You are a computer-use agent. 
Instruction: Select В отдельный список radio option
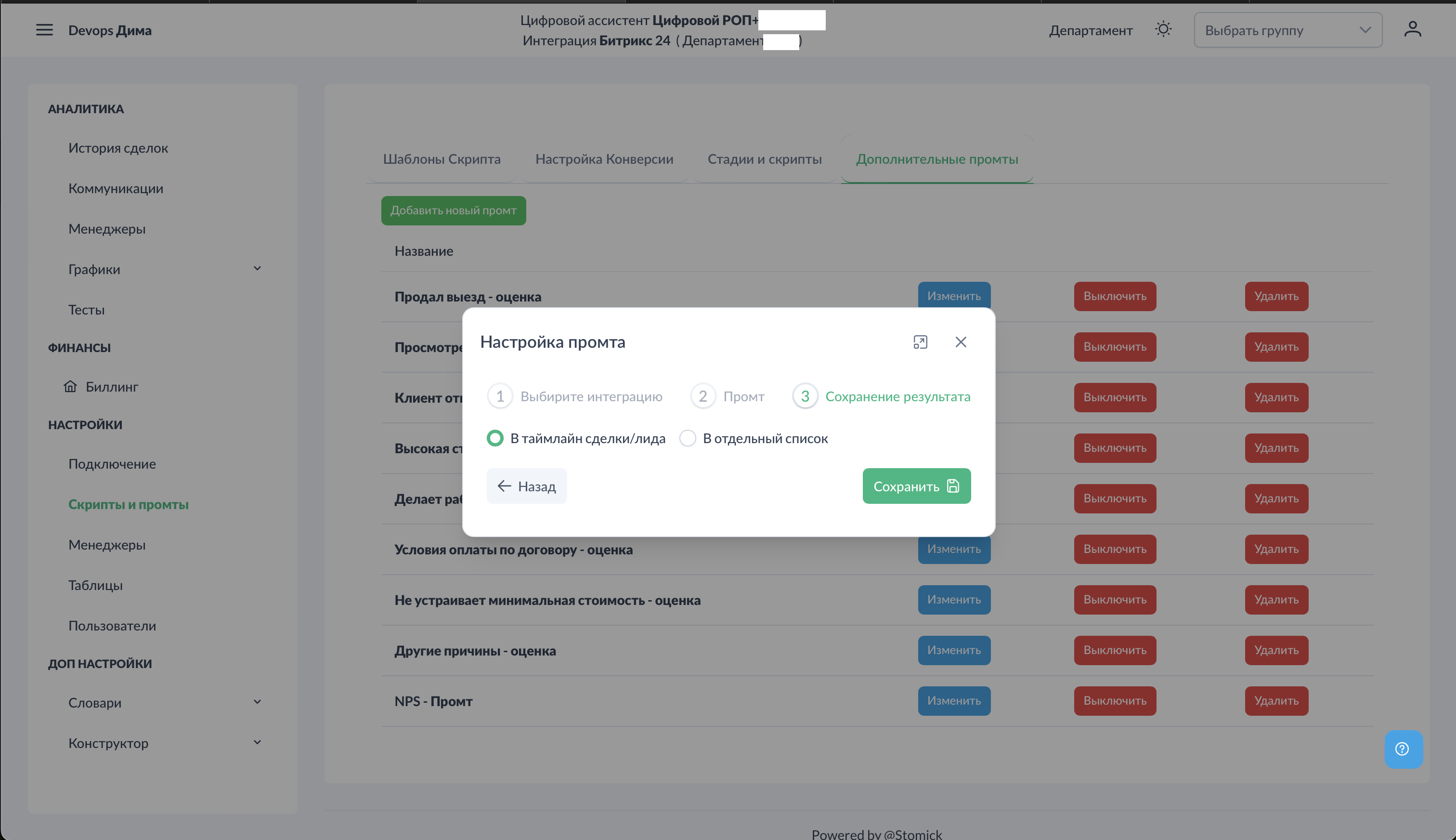click(688, 438)
